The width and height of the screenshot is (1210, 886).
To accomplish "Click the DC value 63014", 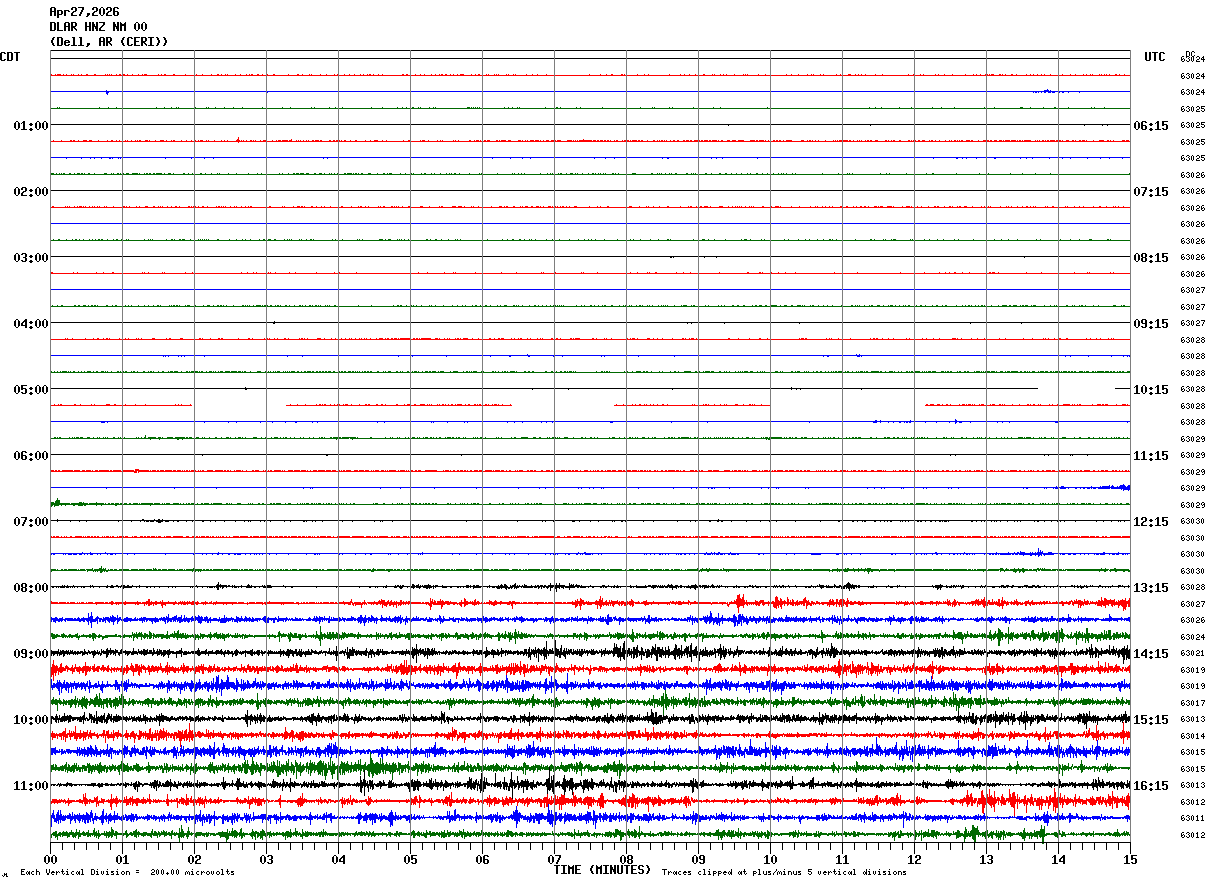I will tap(1192, 736).
